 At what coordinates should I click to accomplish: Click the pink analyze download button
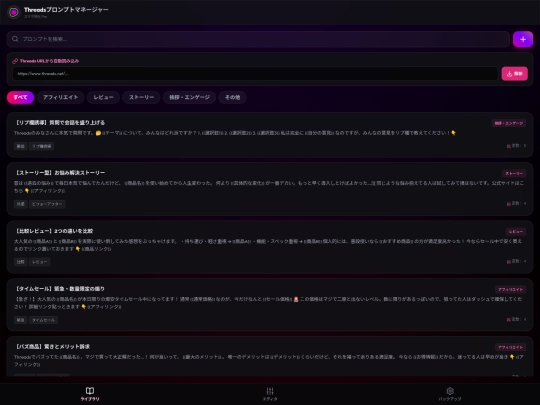[515, 74]
